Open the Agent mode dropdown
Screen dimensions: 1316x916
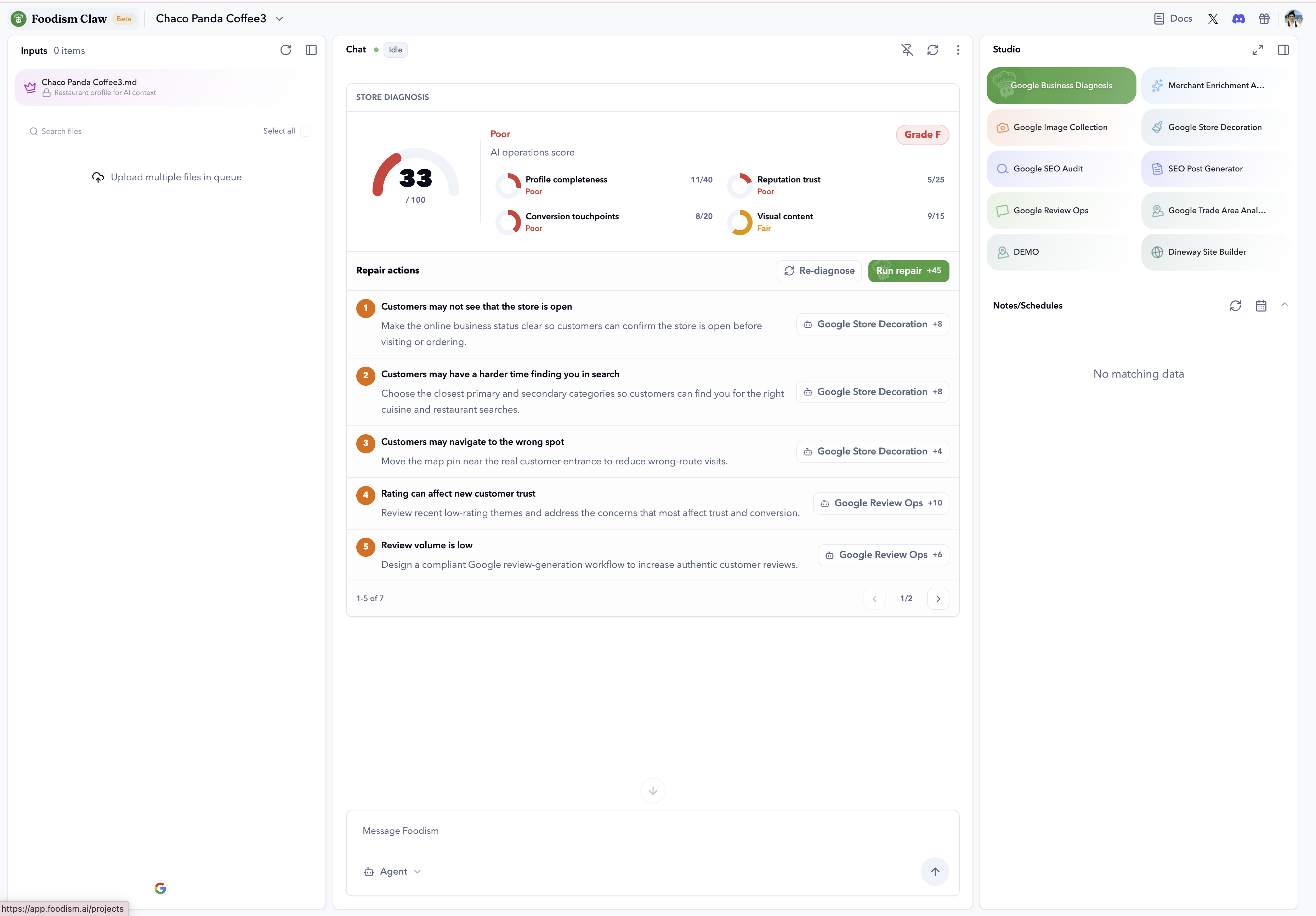(x=393, y=871)
